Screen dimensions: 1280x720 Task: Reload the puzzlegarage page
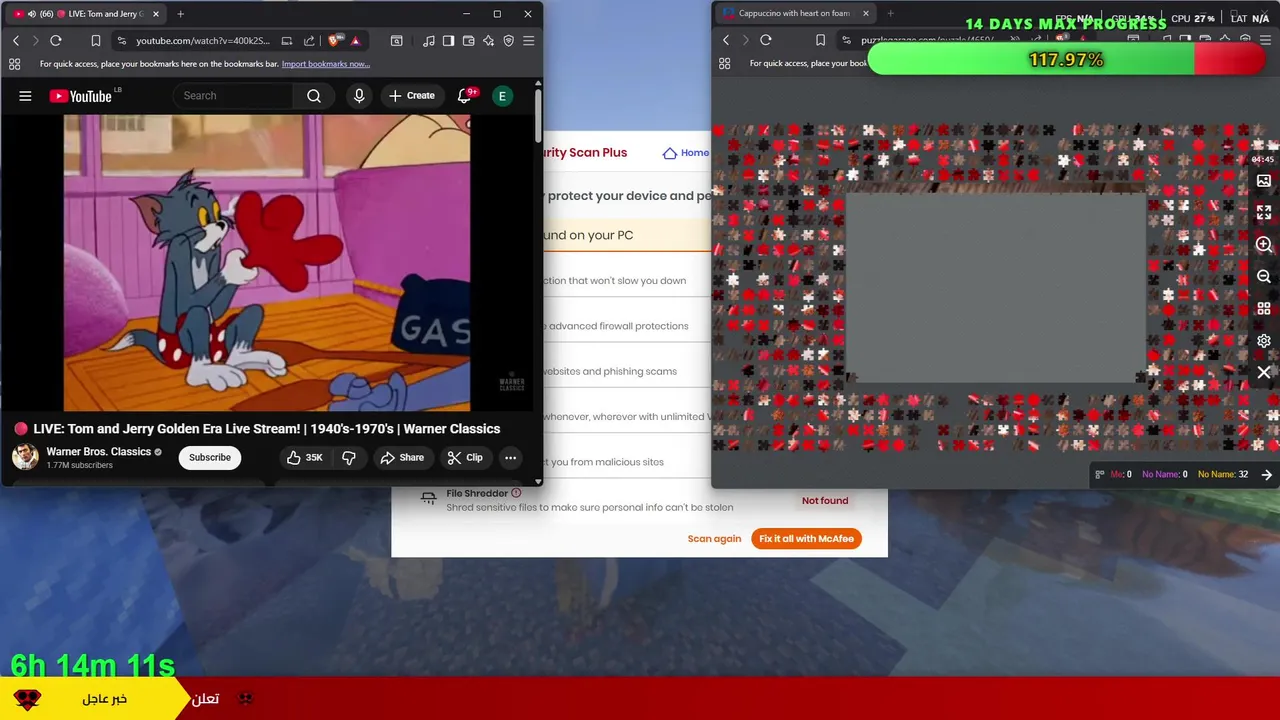pos(766,40)
